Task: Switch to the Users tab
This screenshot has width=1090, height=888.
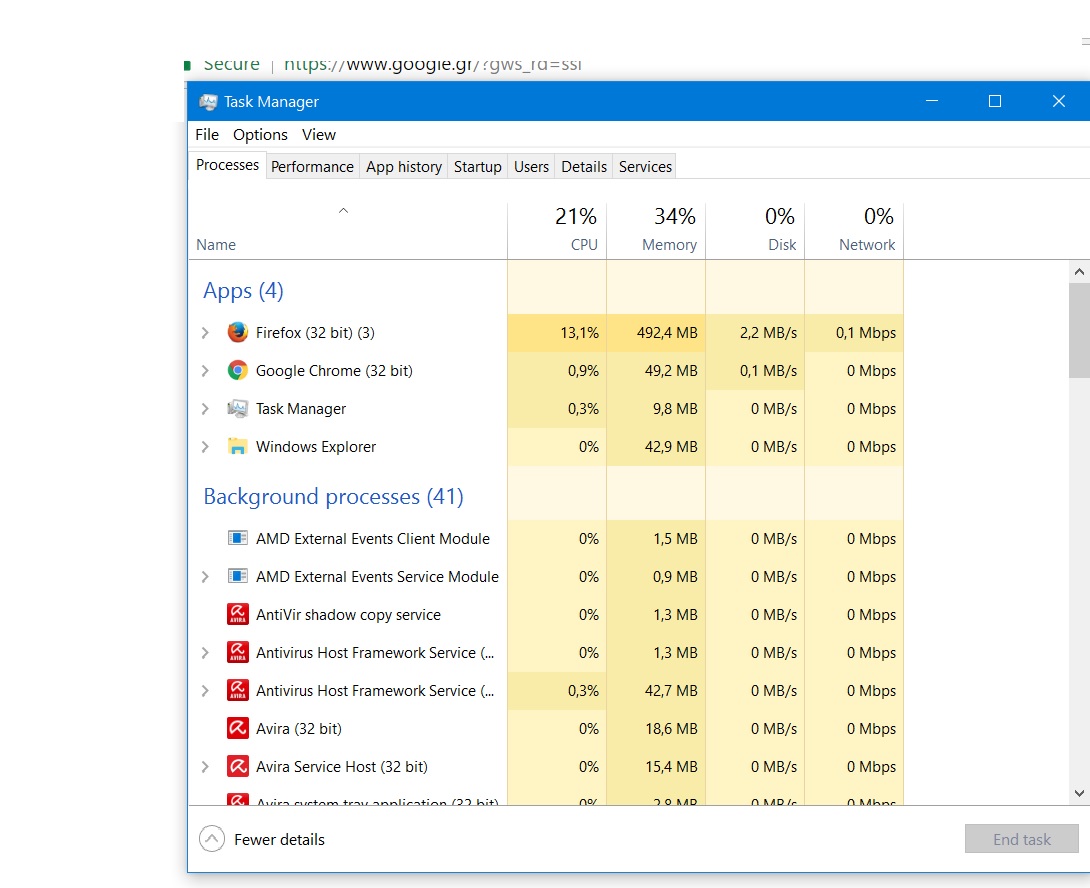Action: pos(531,167)
